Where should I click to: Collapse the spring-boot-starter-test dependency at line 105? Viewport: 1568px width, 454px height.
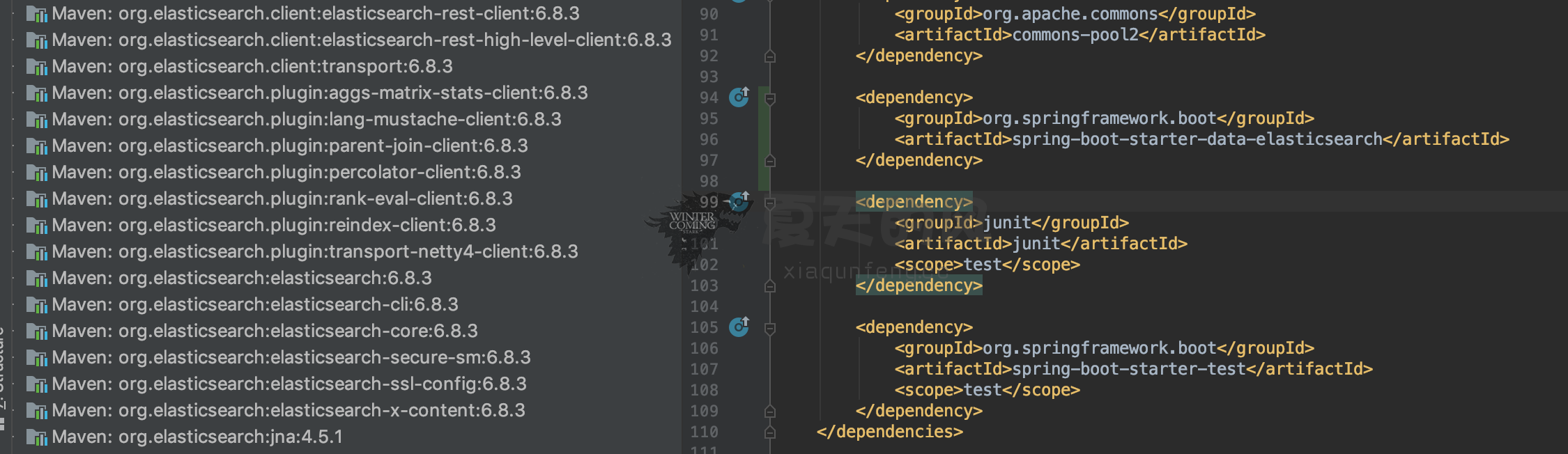pyautogui.click(x=770, y=328)
